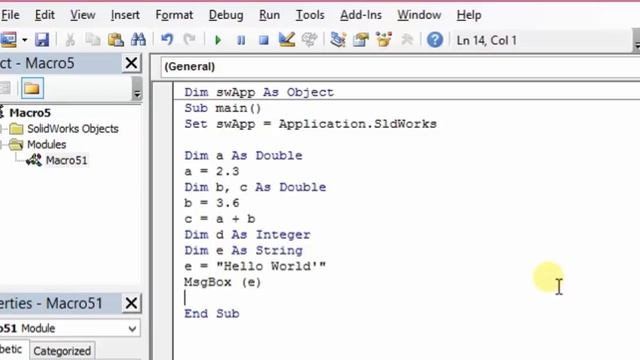Click the Ln 14, Col 1 indicator
640x360 pixels.
(x=487, y=40)
